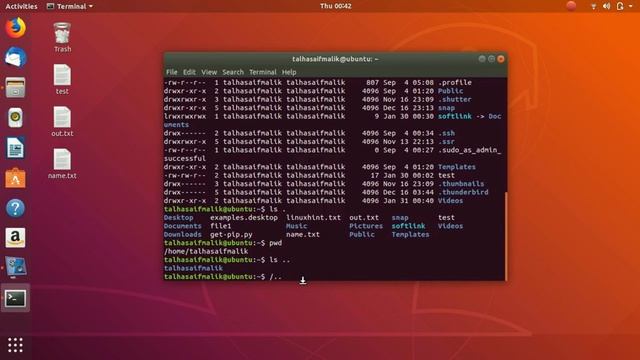Select the out.txt desktop file
This screenshot has height=360, width=640.
(62, 122)
